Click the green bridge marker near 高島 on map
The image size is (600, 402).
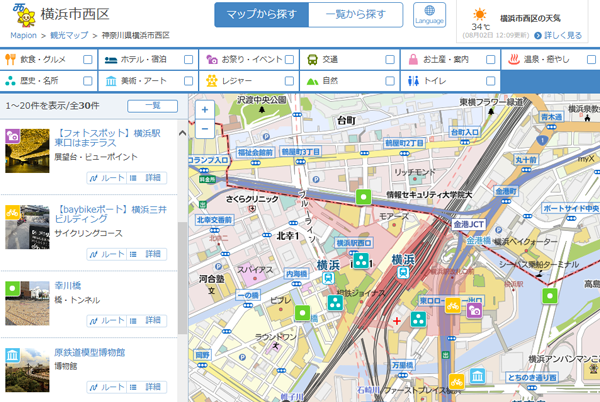pos(548,295)
